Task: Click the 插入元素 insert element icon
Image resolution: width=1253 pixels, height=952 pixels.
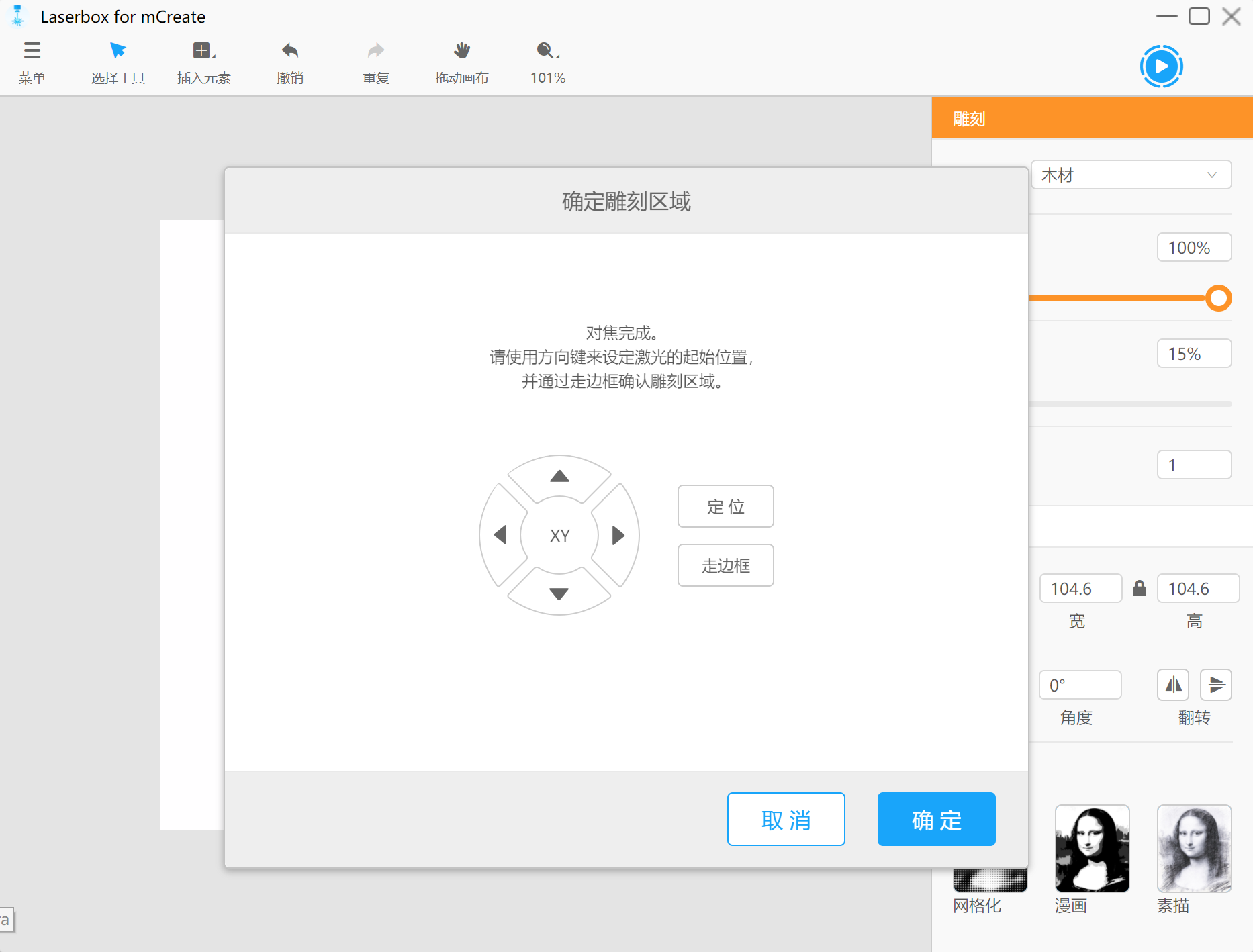Action: 203,60
